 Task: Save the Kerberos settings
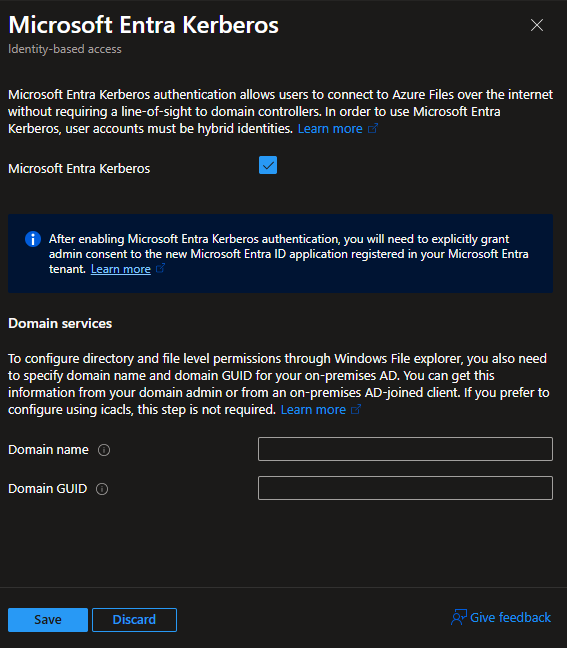pos(48,619)
